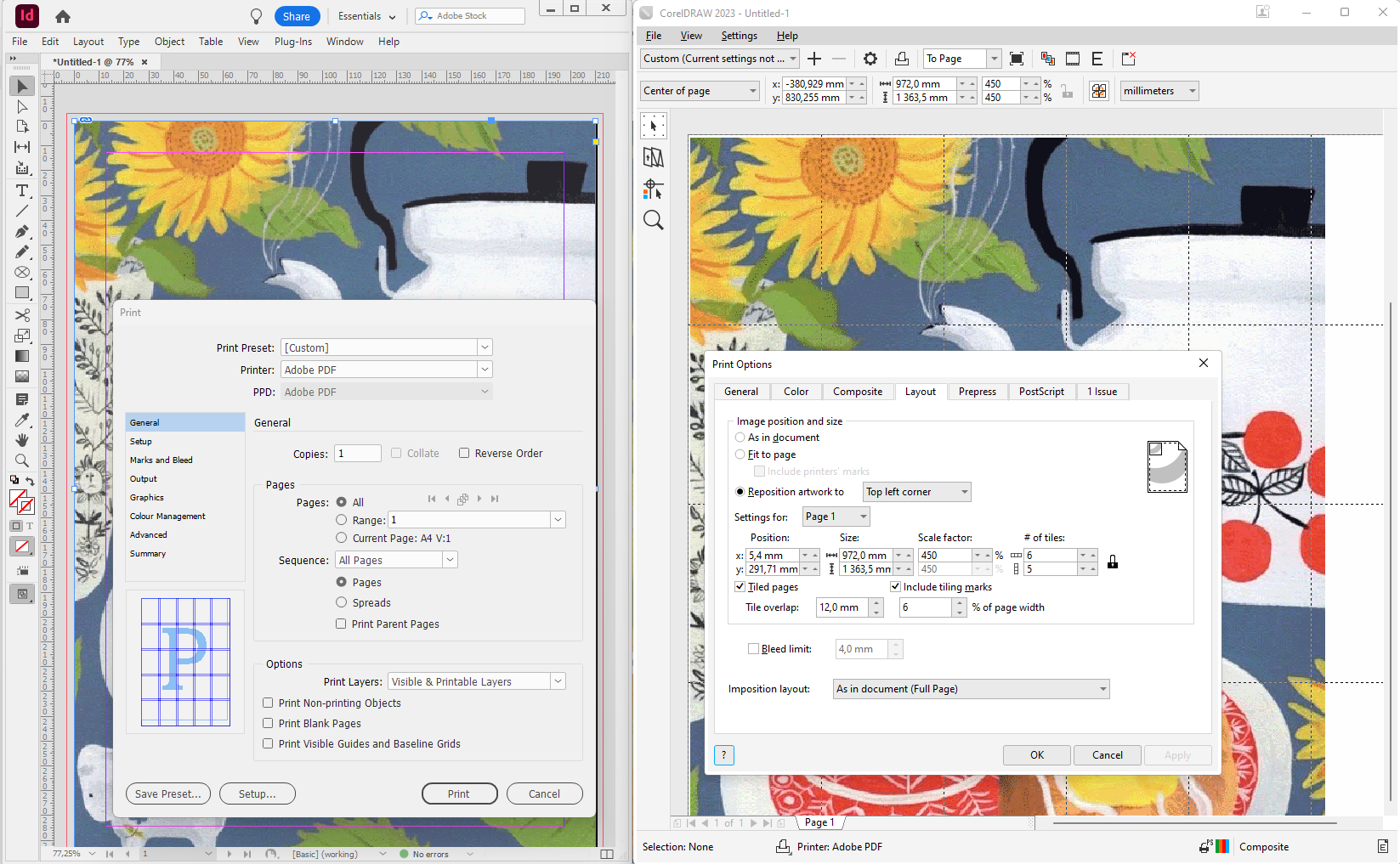Click Apply in the Print Options dialog
The image size is (1400, 864).
(x=1177, y=754)
